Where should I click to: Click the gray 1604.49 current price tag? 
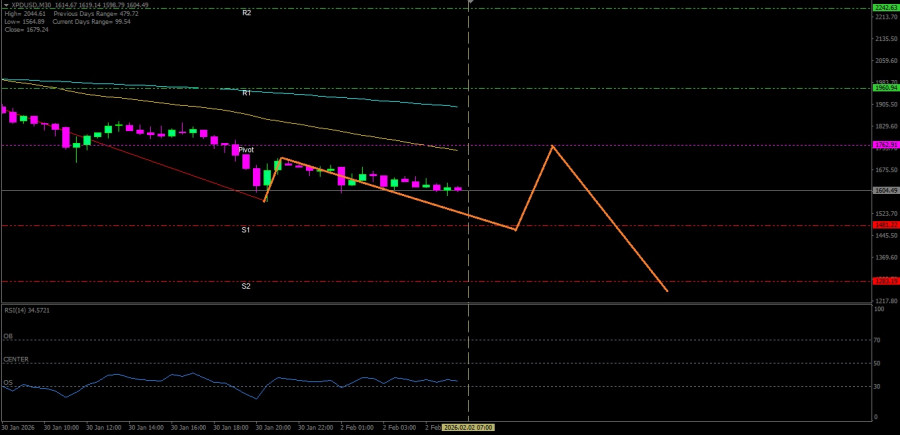[885, 190]
